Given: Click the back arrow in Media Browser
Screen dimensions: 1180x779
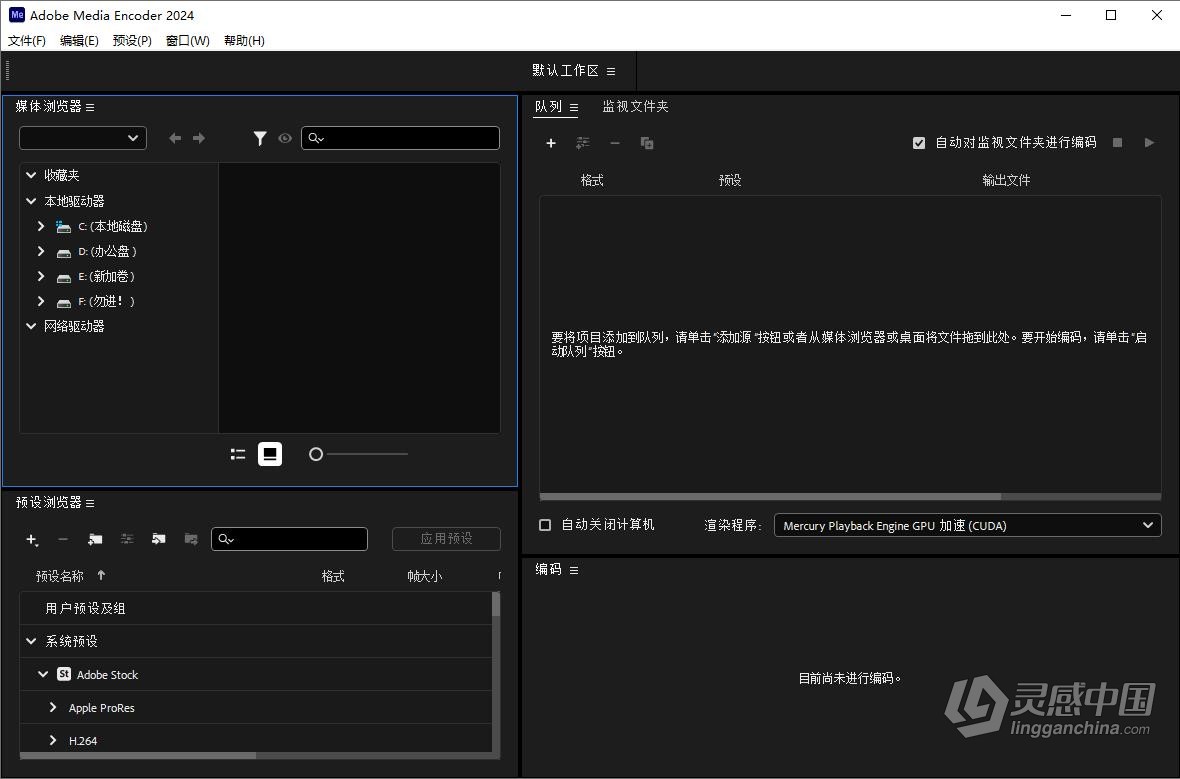Looking at the screenshot, I should [x=175, y=138].
